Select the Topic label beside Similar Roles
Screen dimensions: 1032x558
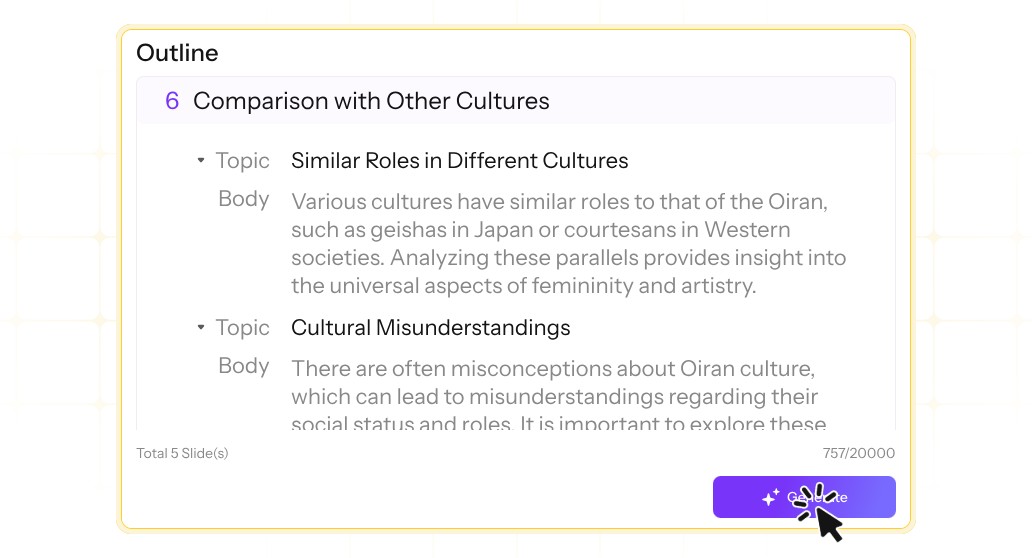coord(242,160)
